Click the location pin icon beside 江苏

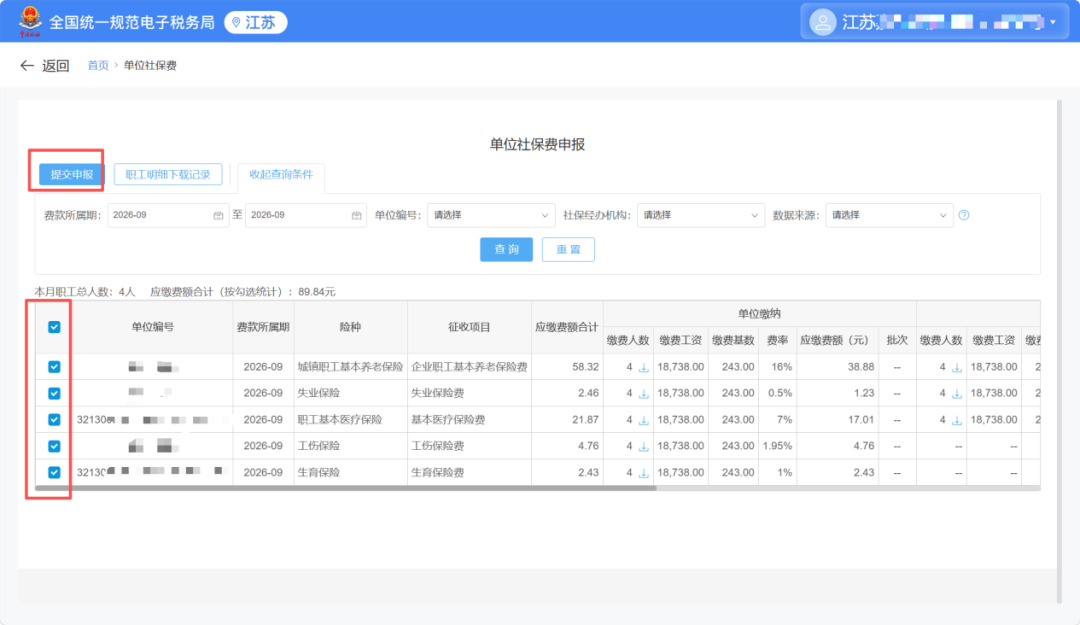click(x=236, y=23)
